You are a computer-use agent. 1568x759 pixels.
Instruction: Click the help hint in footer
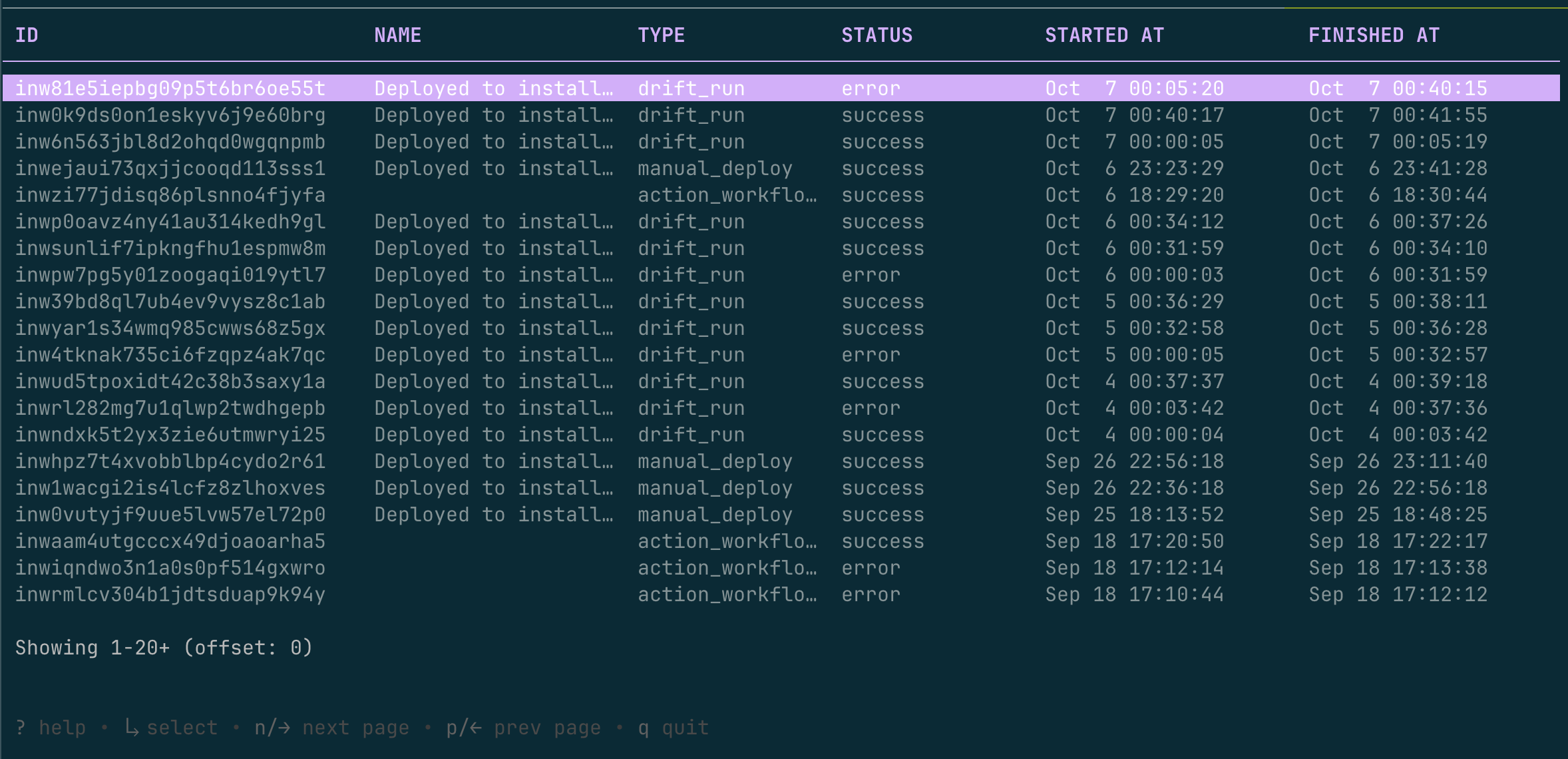tap(51, 728)
